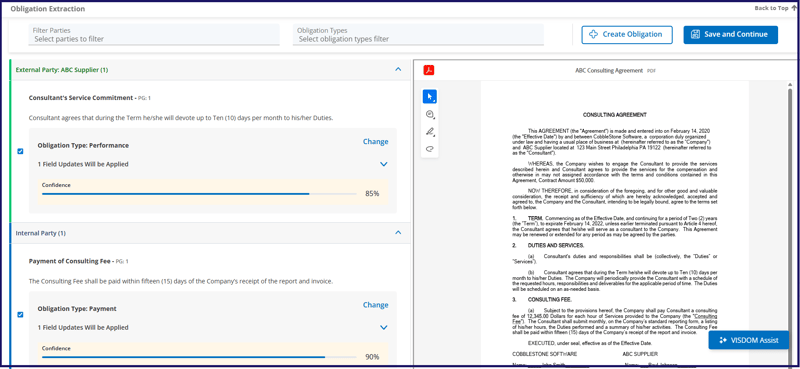
Task: Click the save disk icon in Save and Continue
Action: 695,35
